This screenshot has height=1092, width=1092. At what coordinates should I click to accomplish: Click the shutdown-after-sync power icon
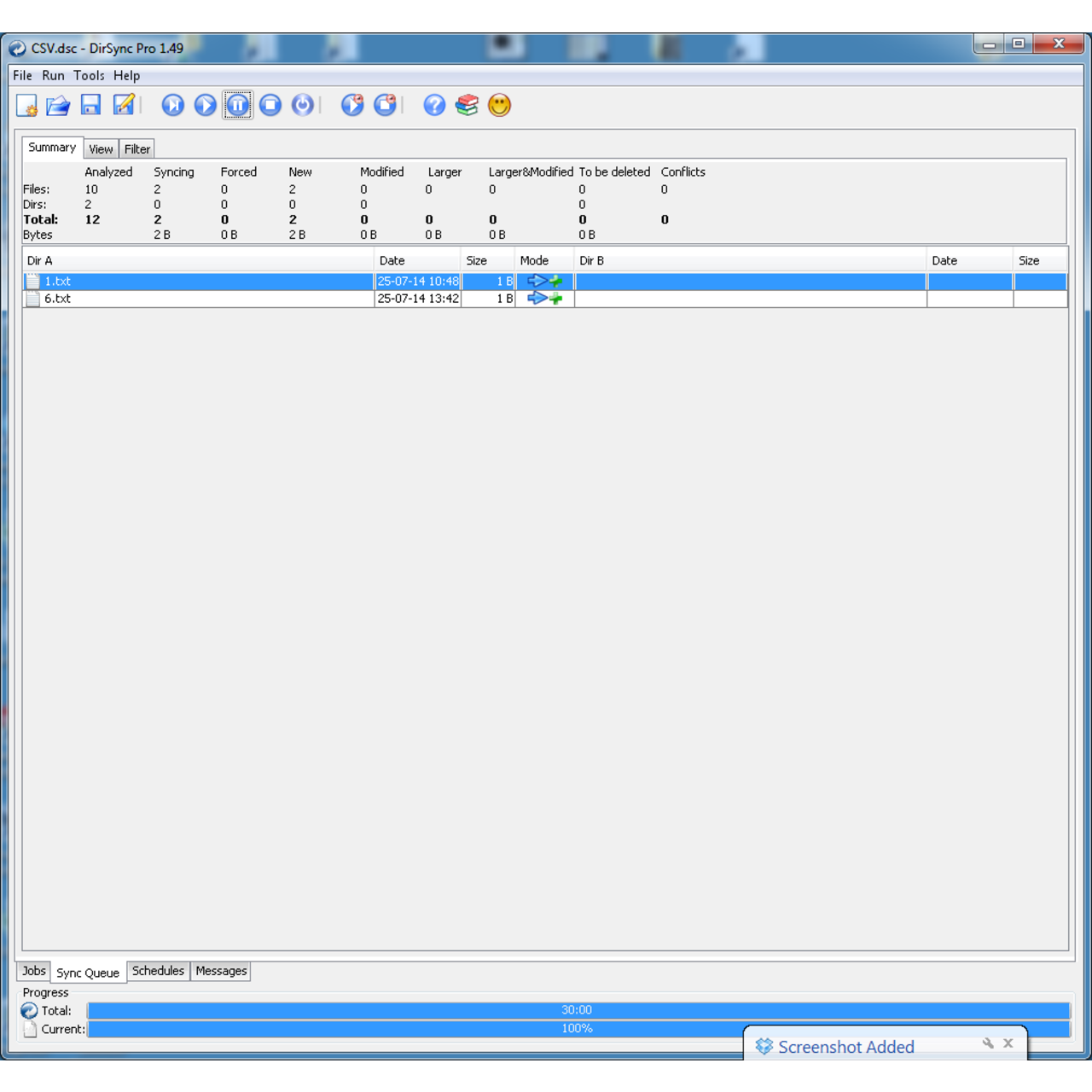coord(302,105)
